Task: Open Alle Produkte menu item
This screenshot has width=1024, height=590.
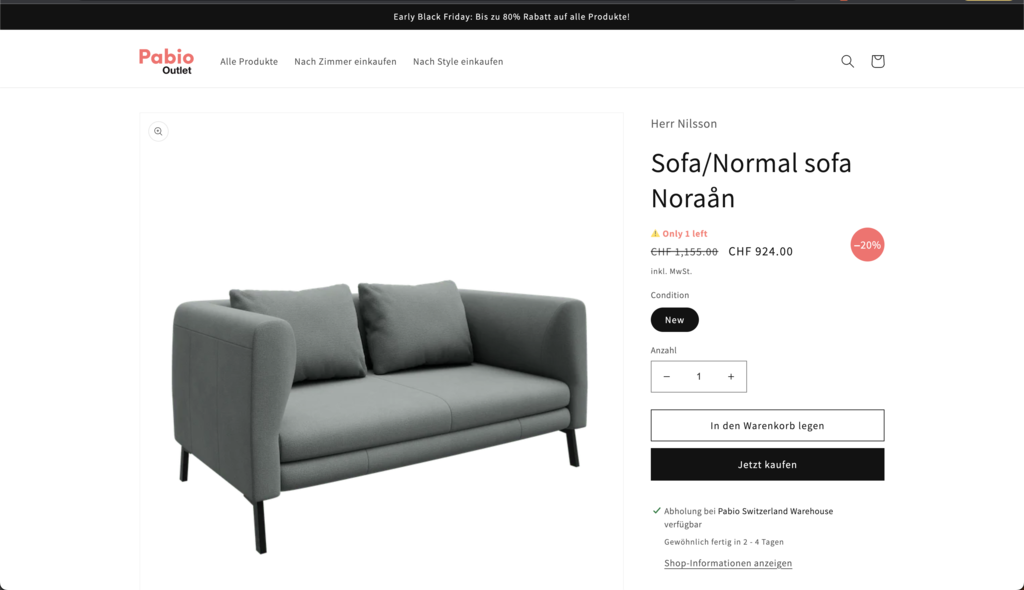Action: click(249, 61)
